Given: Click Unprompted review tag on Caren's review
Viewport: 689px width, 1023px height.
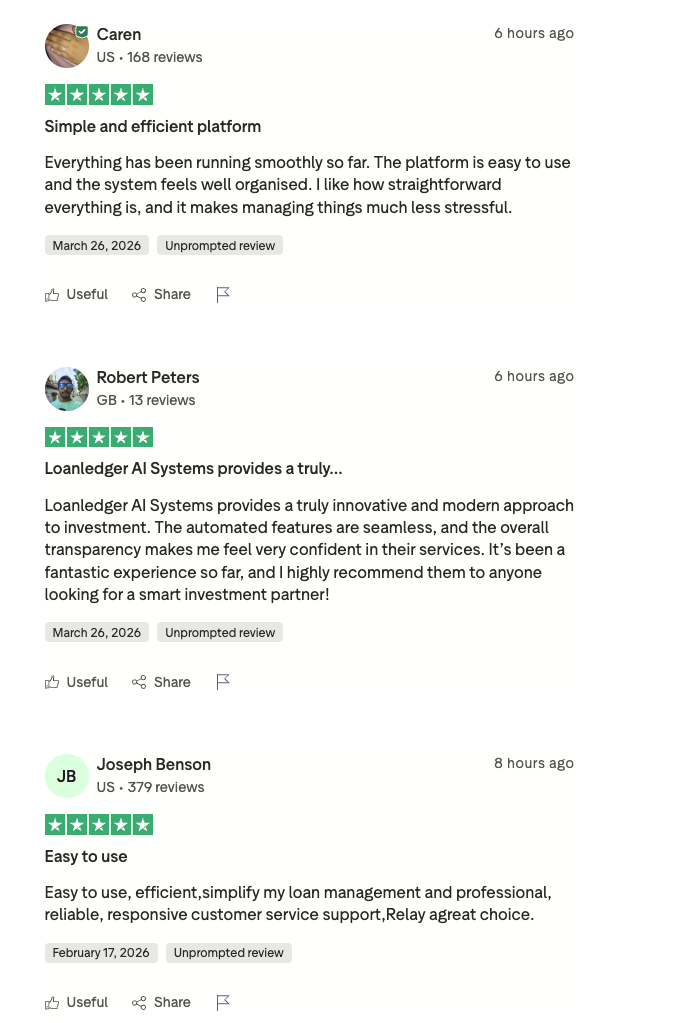Looking at the screenshot, I should (x=220, y=246).
